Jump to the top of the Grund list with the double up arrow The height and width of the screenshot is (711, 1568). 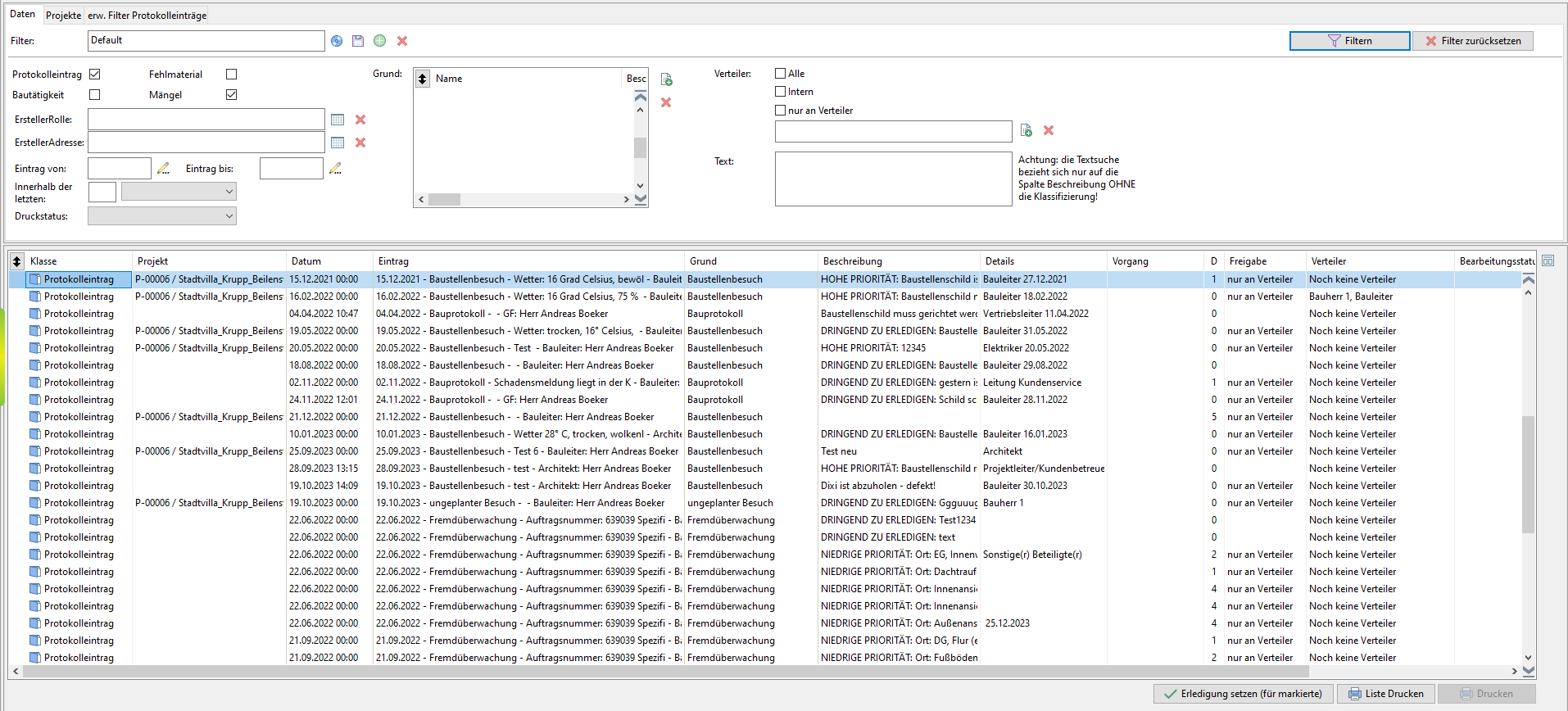pyautogui.click(x=641, y=97)
